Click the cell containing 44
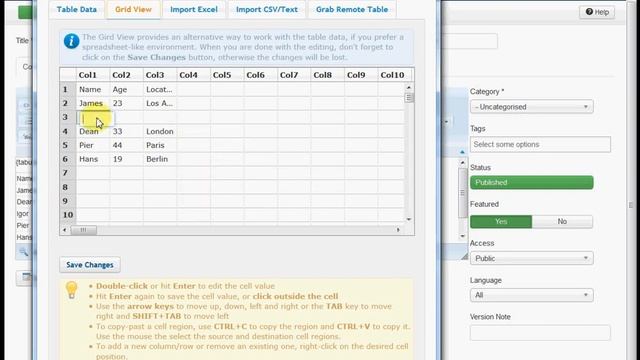This screenshot has width=640, height=360. click(126, 145)
